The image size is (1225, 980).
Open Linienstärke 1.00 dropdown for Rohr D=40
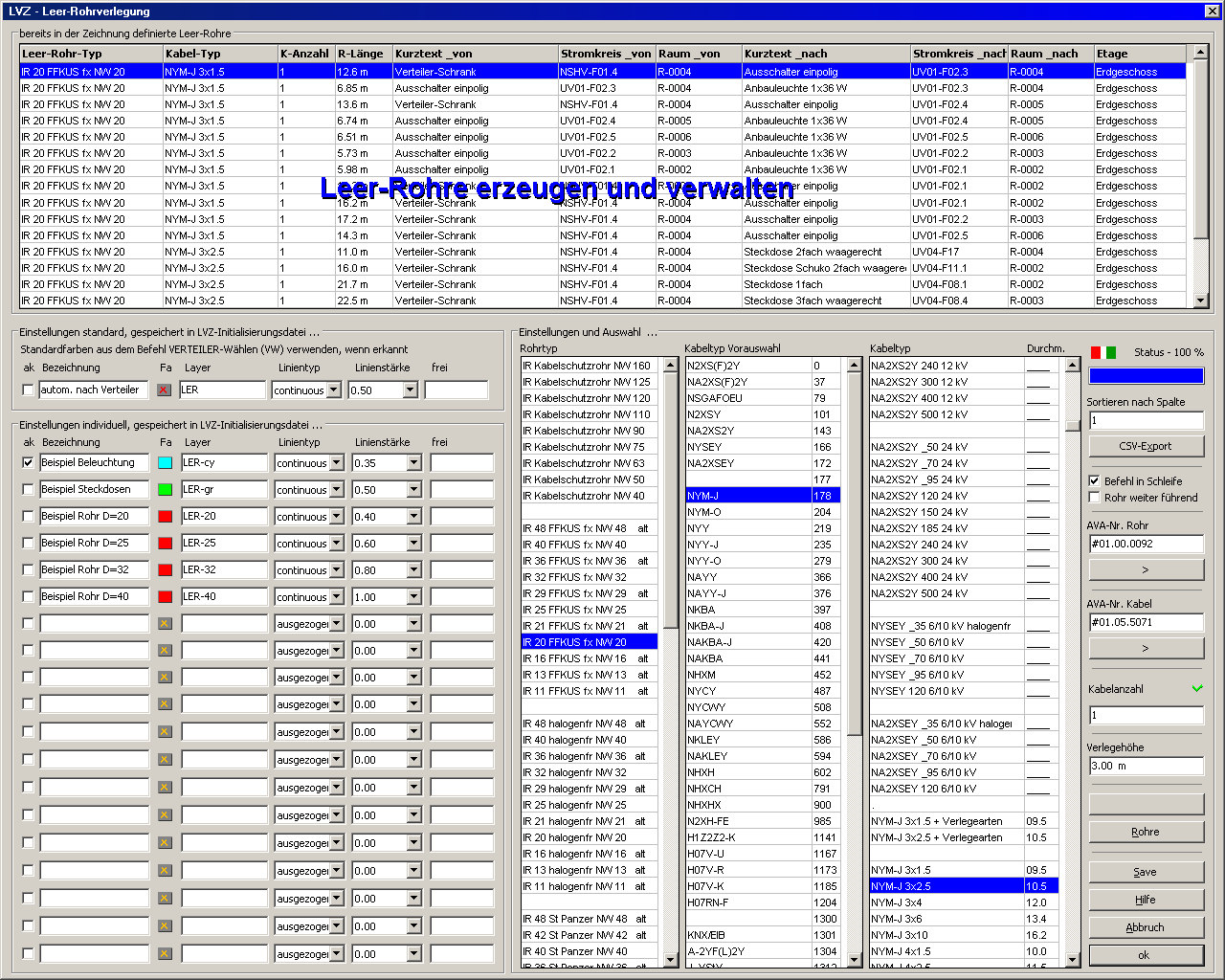[413, 597]
